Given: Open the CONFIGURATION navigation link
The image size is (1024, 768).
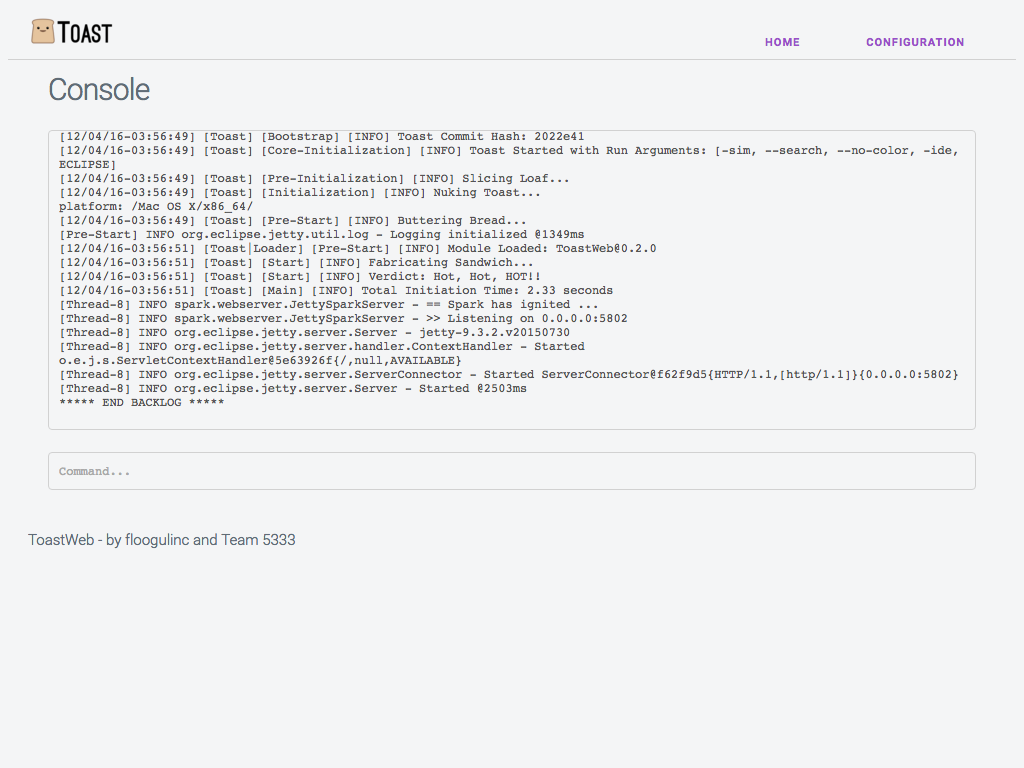Looking at the screenshot, I should [x=915, y=42].
